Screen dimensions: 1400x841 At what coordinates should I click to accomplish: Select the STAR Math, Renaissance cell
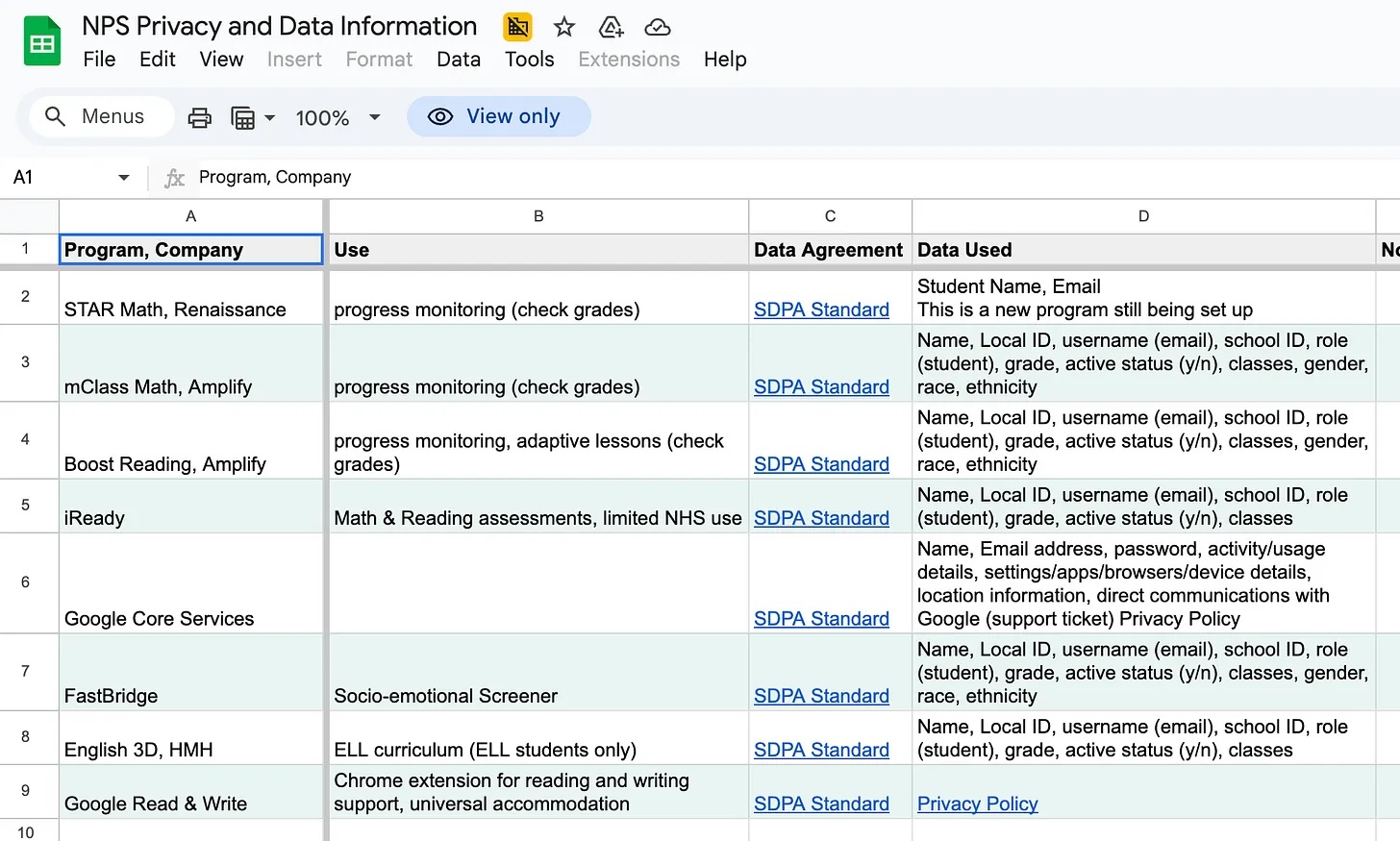click(x=191, y=298)
